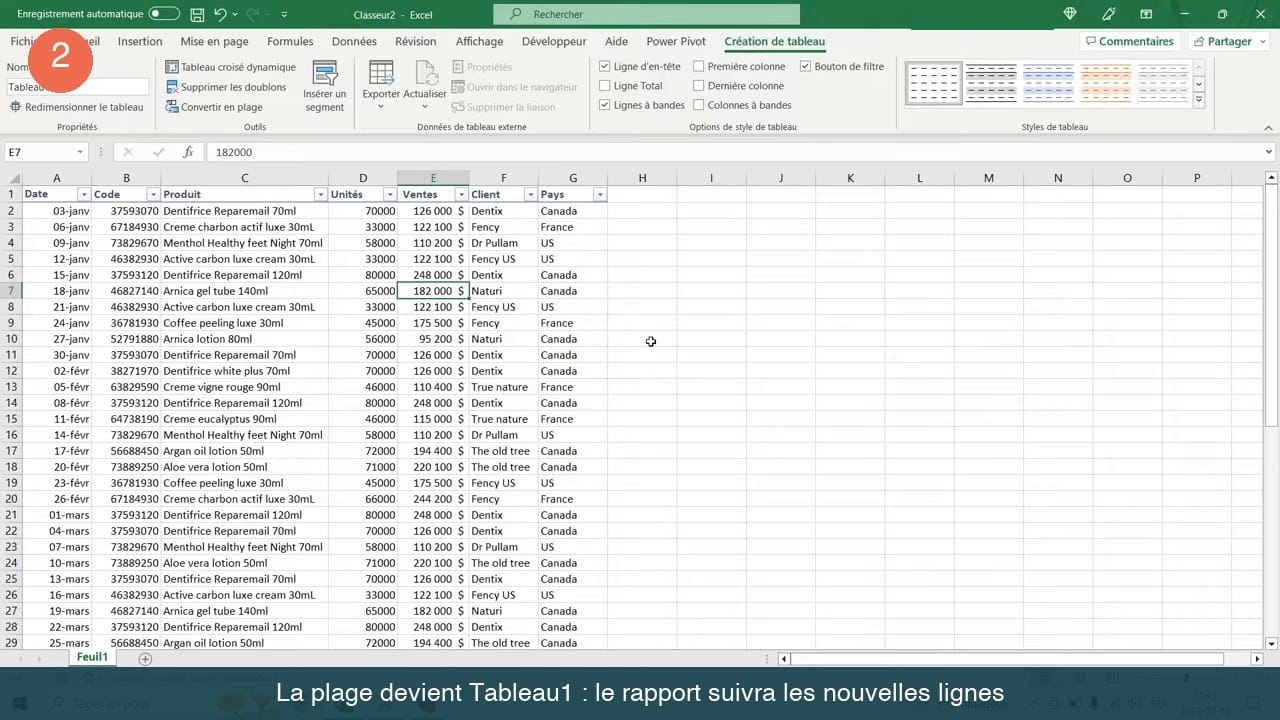The height and width of the screenshot is (720, 1280).
Task: Expand the table styles gallery More arrow
Action: click(1199, 100)
